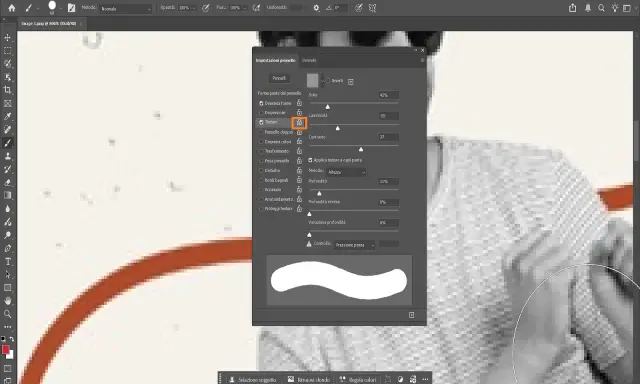The width and height of the screenshot is (640, 384).
Task: Click Seleziona soggetto in contextual bar
Action: (x=253, y=380)
